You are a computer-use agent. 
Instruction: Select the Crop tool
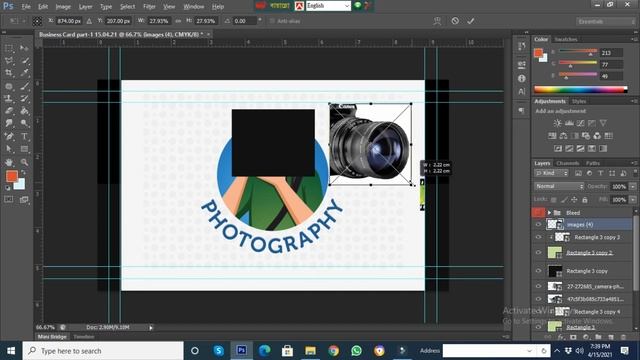[x=9, y=73]
